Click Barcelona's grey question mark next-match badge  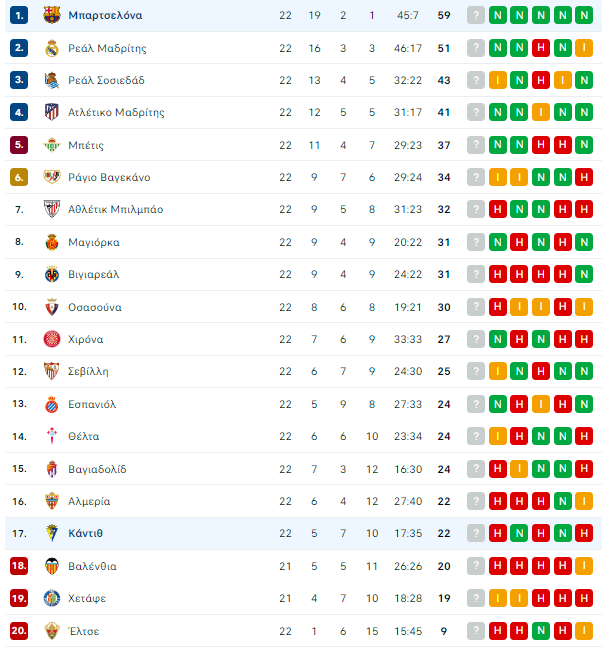pyautogui.click(x=476, y=15)
